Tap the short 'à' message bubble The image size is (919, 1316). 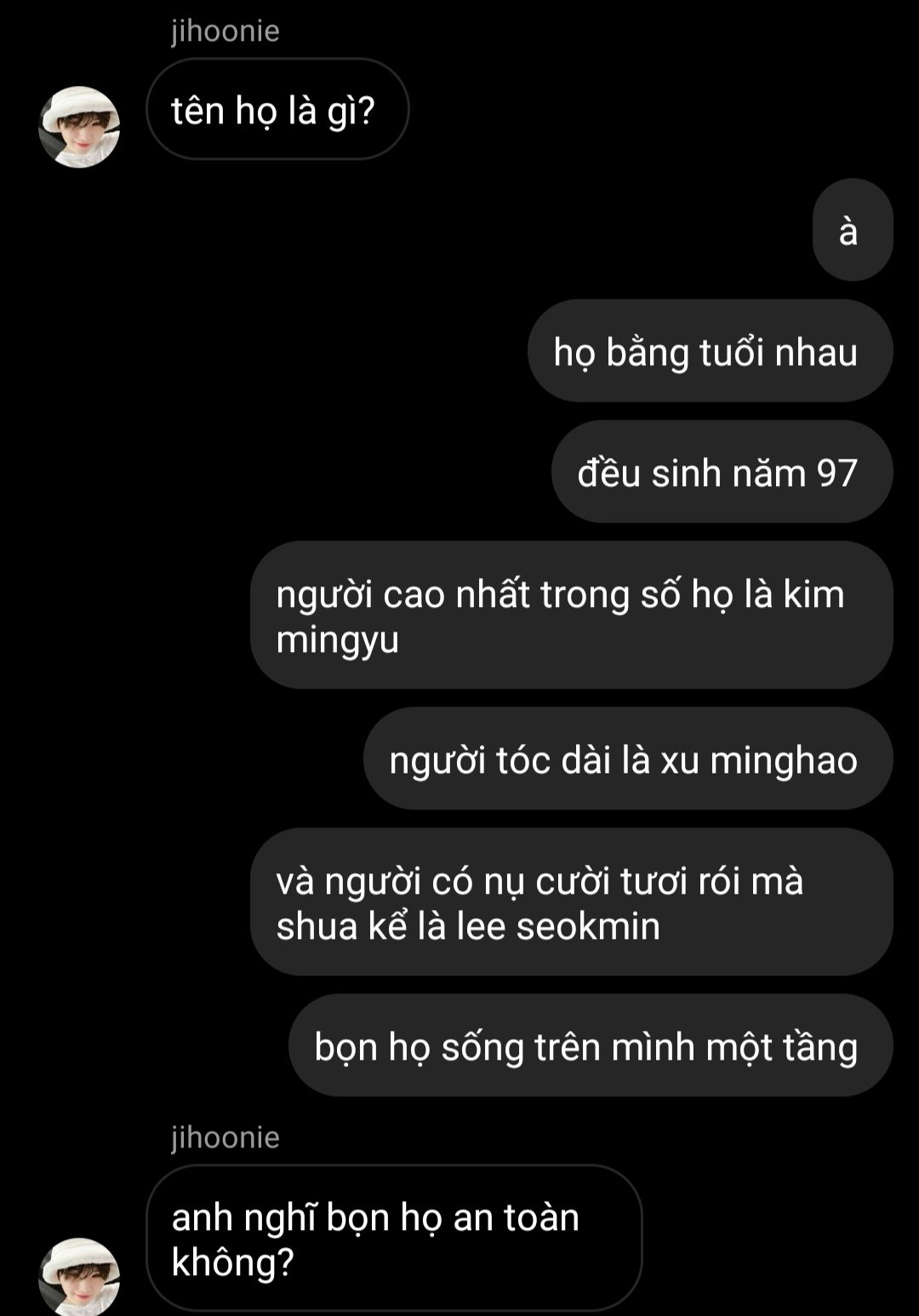click(853, 230)
